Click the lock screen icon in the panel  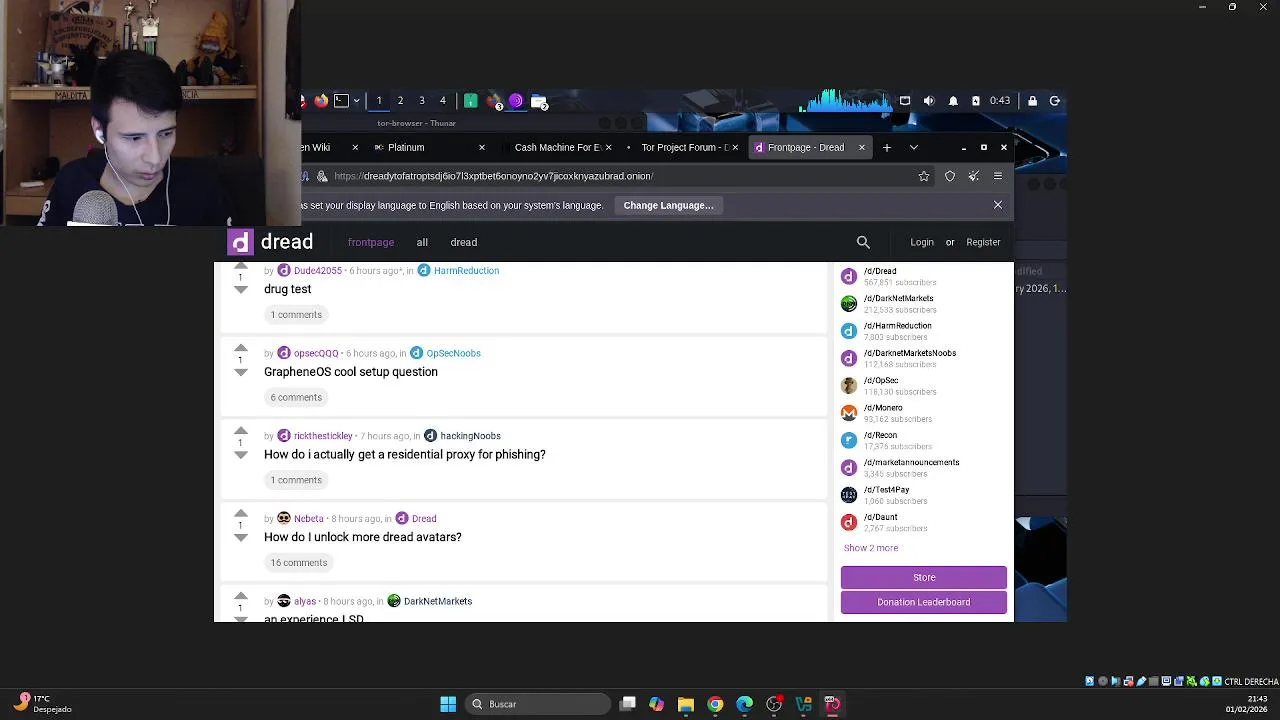1031,101
